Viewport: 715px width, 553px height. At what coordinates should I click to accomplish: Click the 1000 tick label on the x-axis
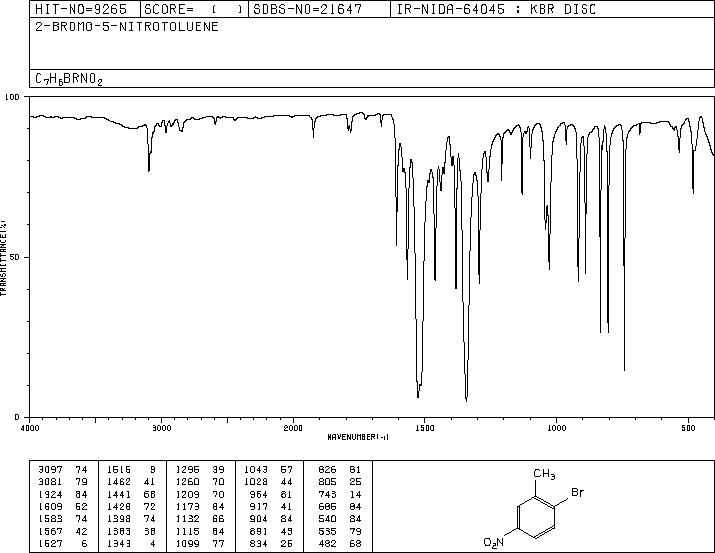pos(556,428)
